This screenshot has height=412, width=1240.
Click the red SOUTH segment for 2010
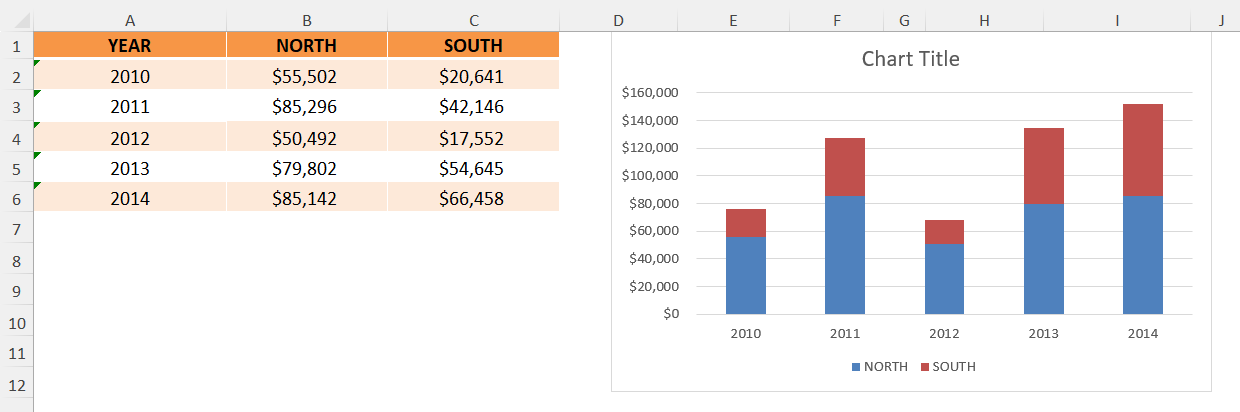746,223
